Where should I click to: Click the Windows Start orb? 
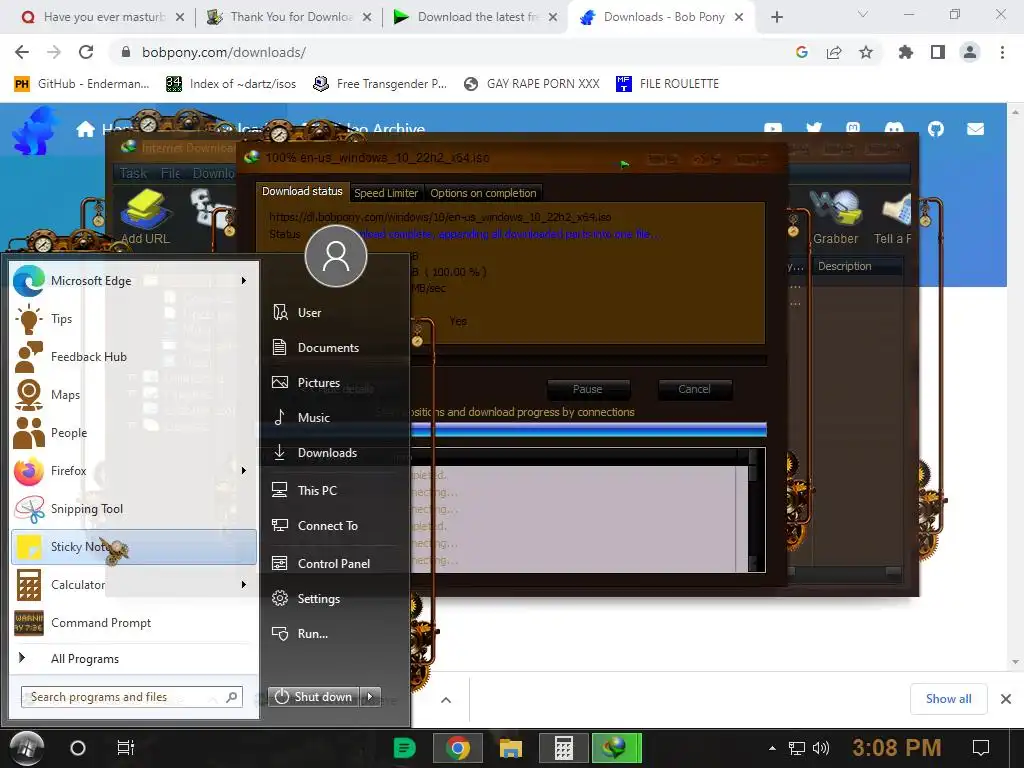tap(26, 748)
